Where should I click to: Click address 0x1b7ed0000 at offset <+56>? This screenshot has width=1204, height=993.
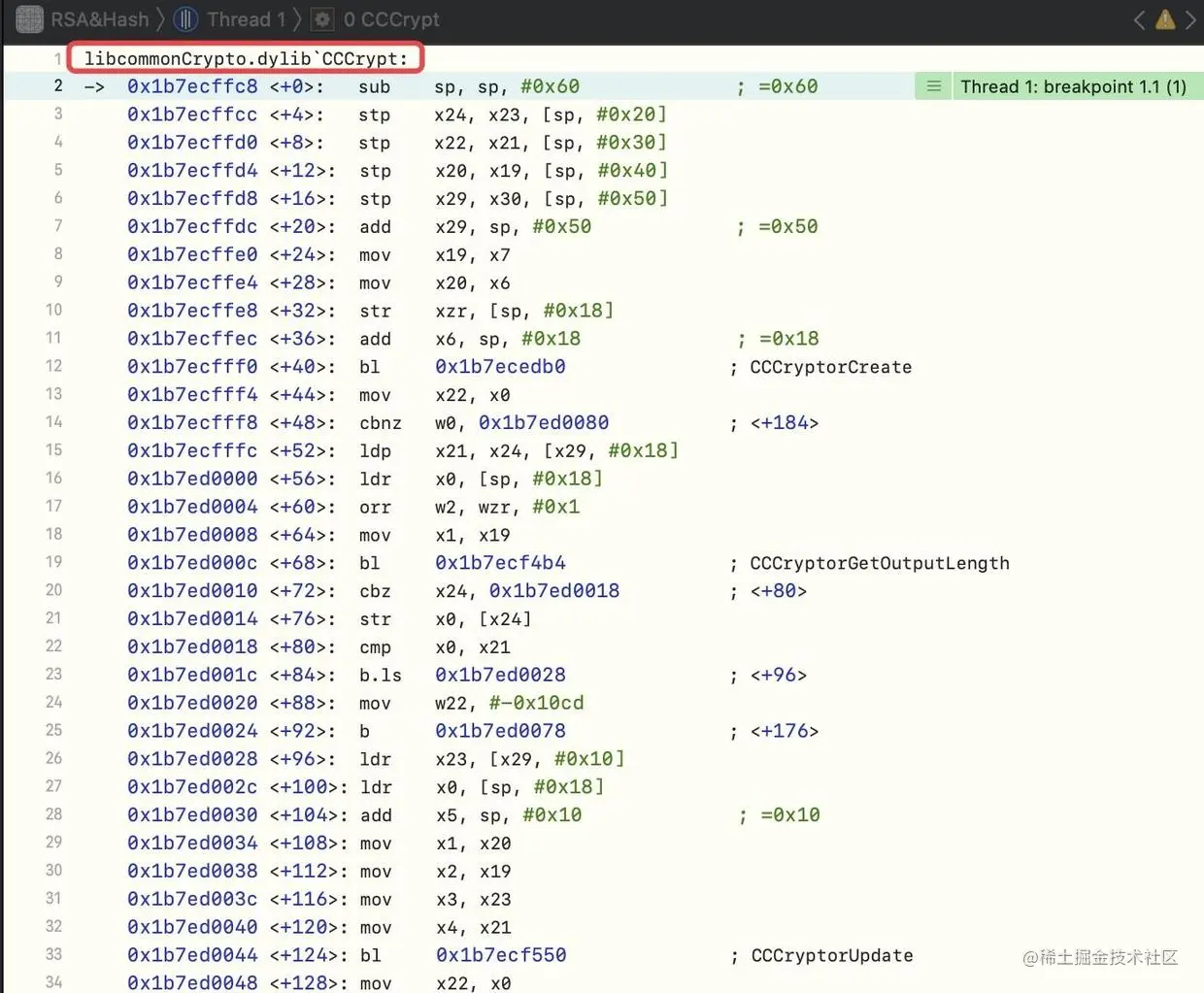tap(192, 479)
